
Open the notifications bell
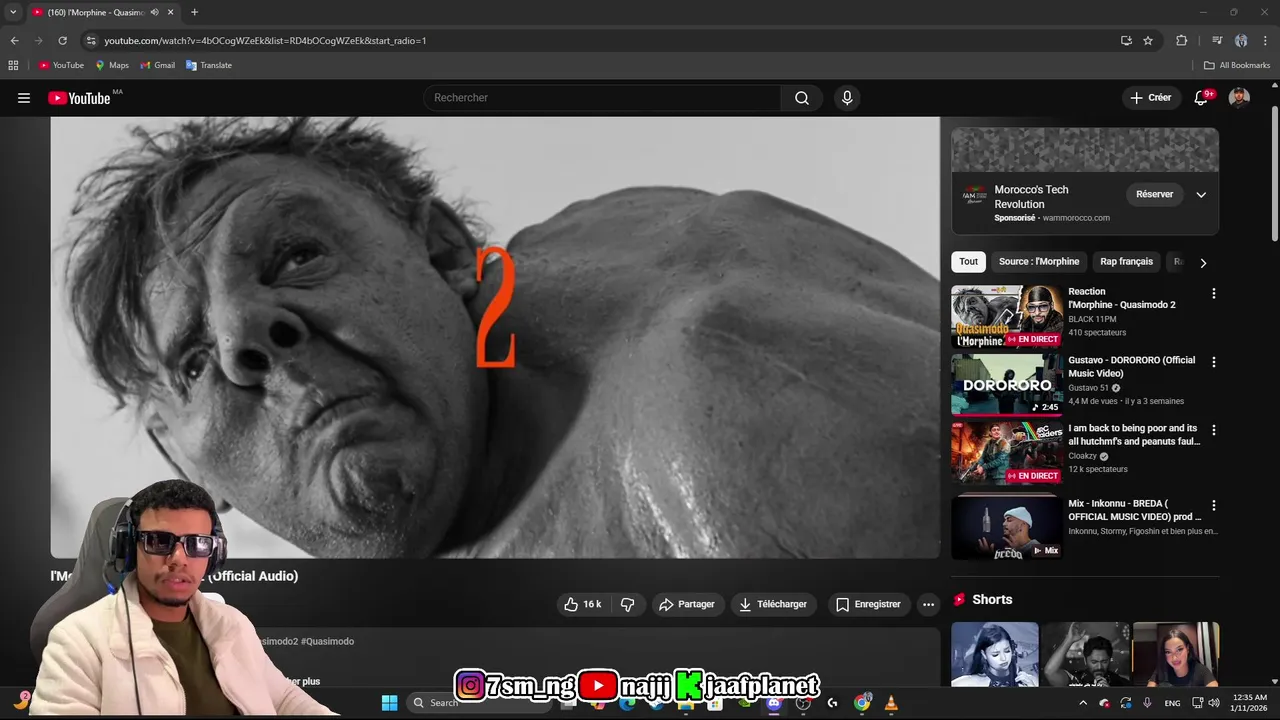coord(1201,98)
